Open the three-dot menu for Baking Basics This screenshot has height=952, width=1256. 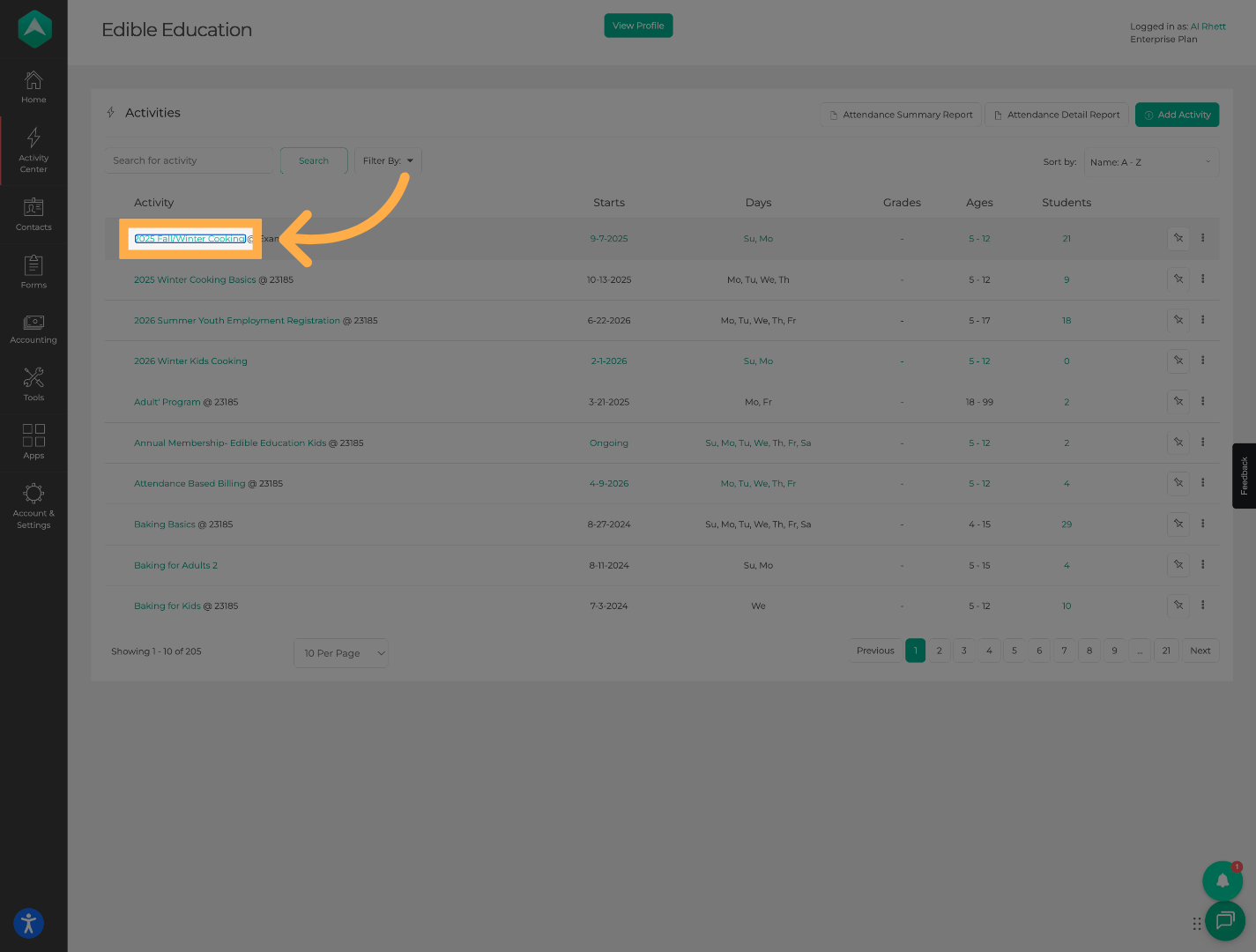point(1202,523)
